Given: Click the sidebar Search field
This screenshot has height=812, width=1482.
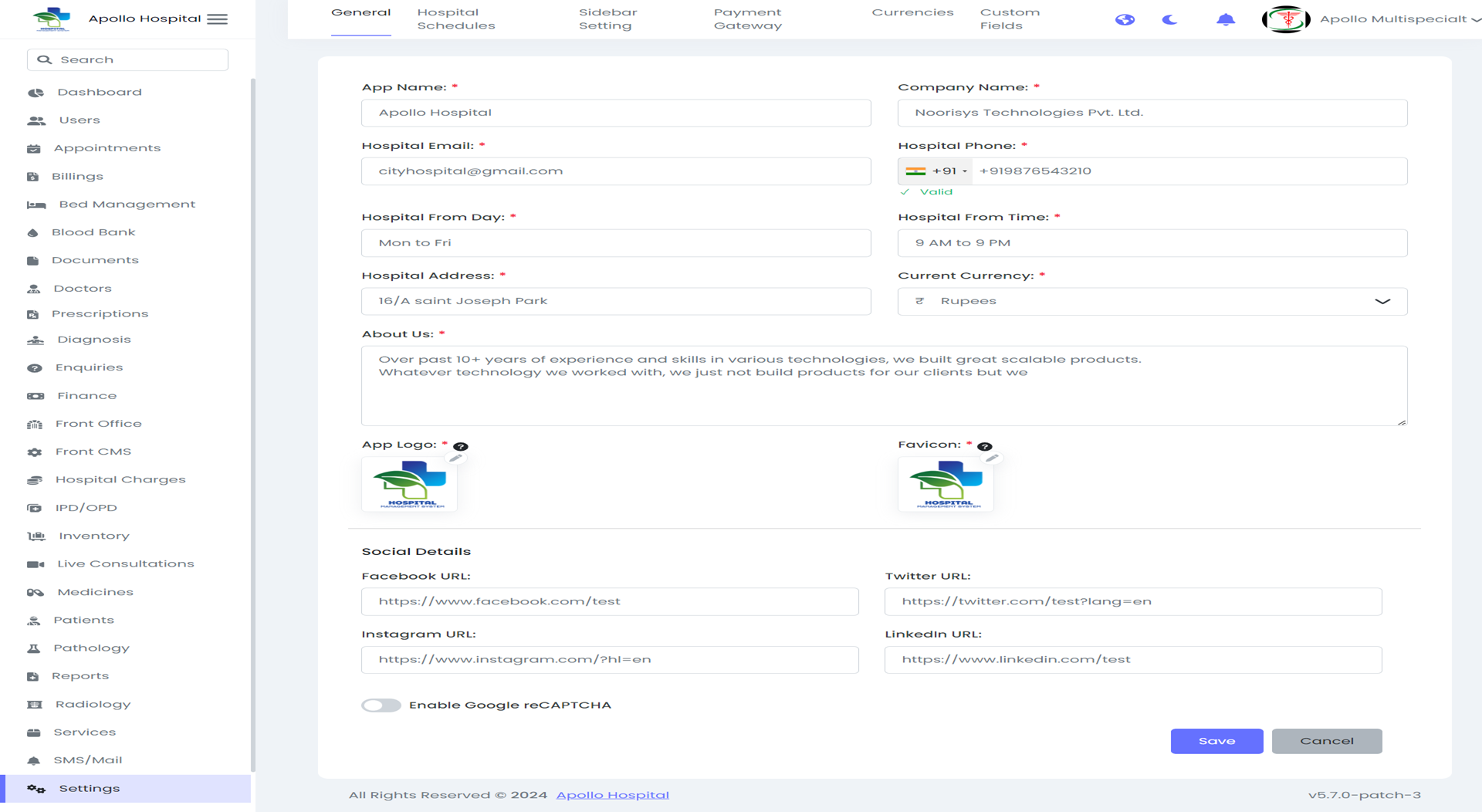Looking at the screenshot, I should [x=127, y=59].
